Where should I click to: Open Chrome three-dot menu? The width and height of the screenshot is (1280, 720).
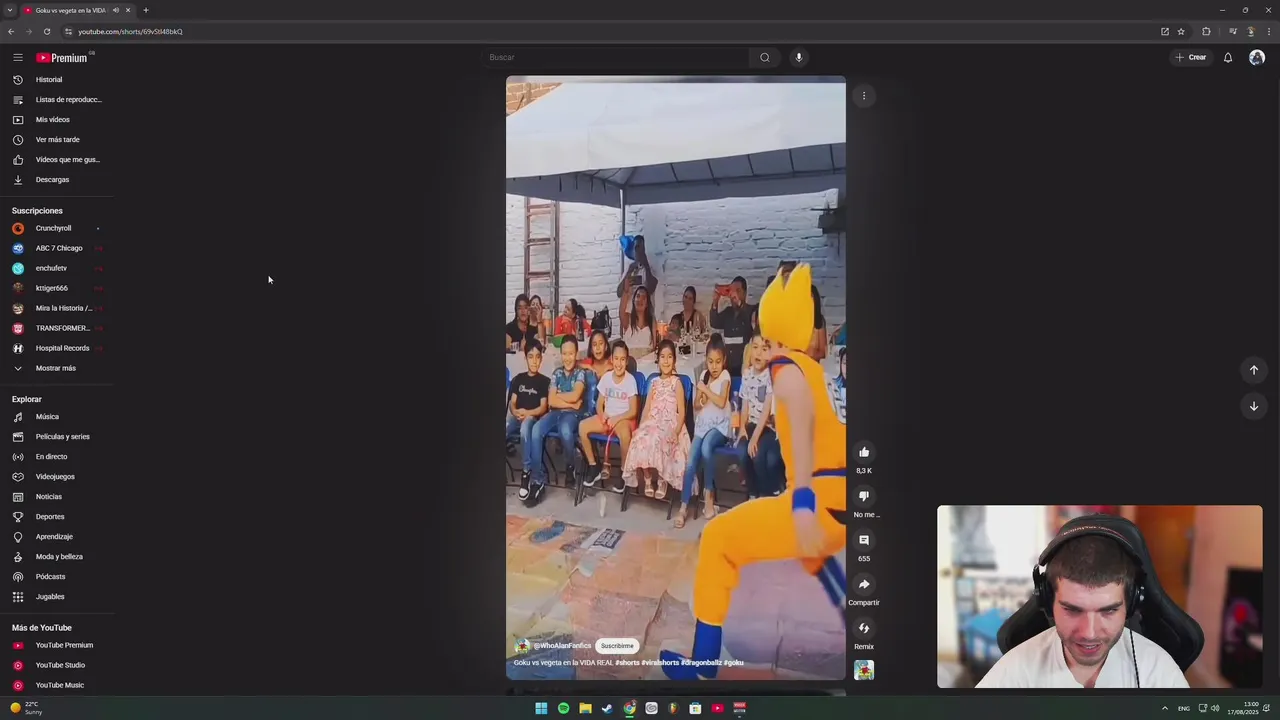coord(1269,31)
